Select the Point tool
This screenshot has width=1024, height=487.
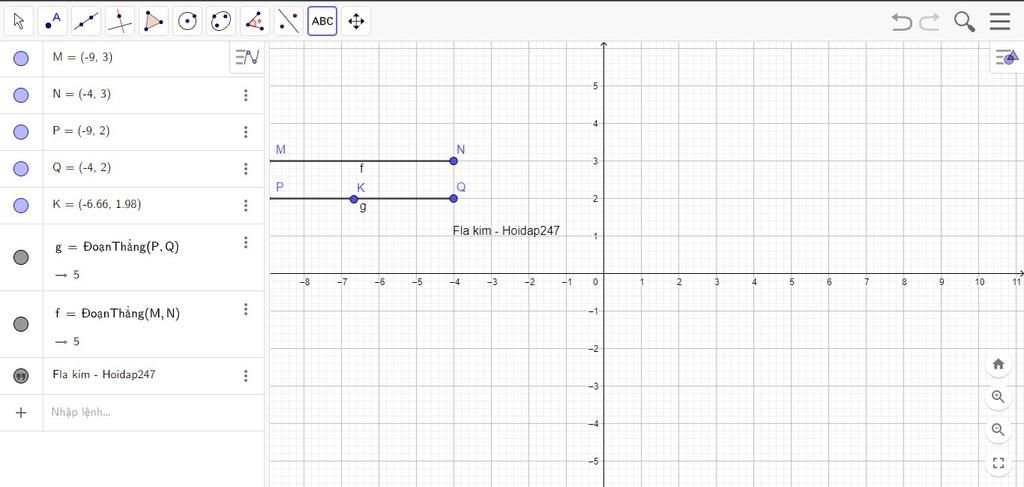[x=52, y=22]
